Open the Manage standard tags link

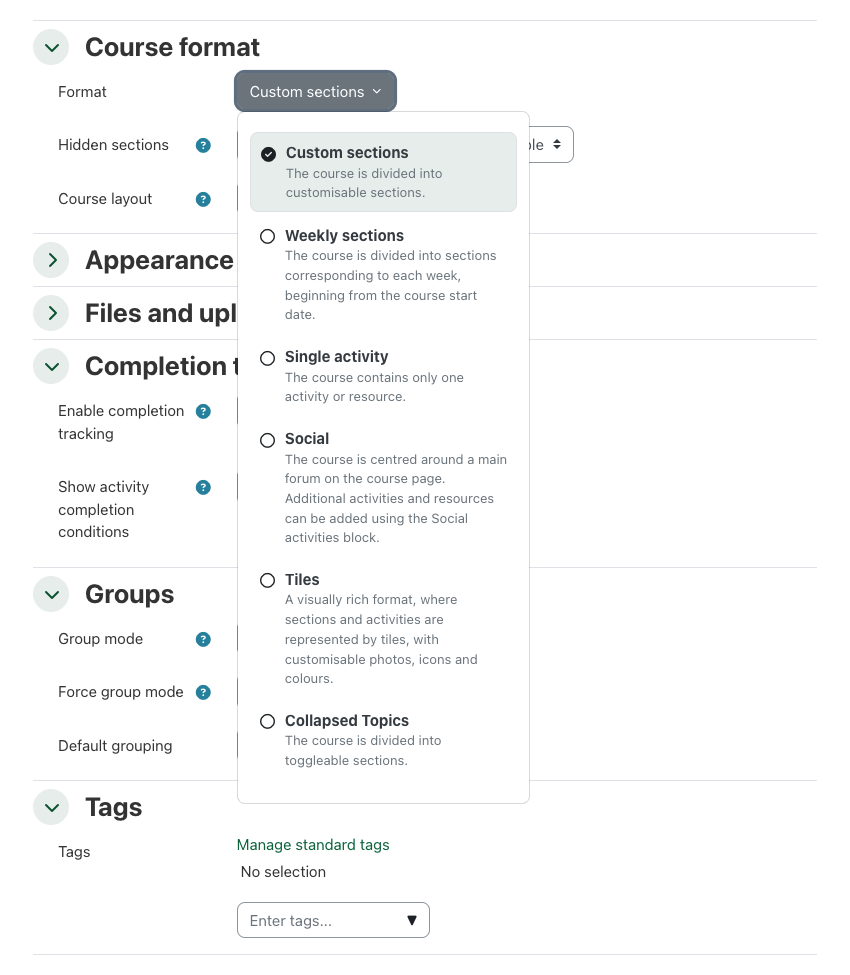313,845
